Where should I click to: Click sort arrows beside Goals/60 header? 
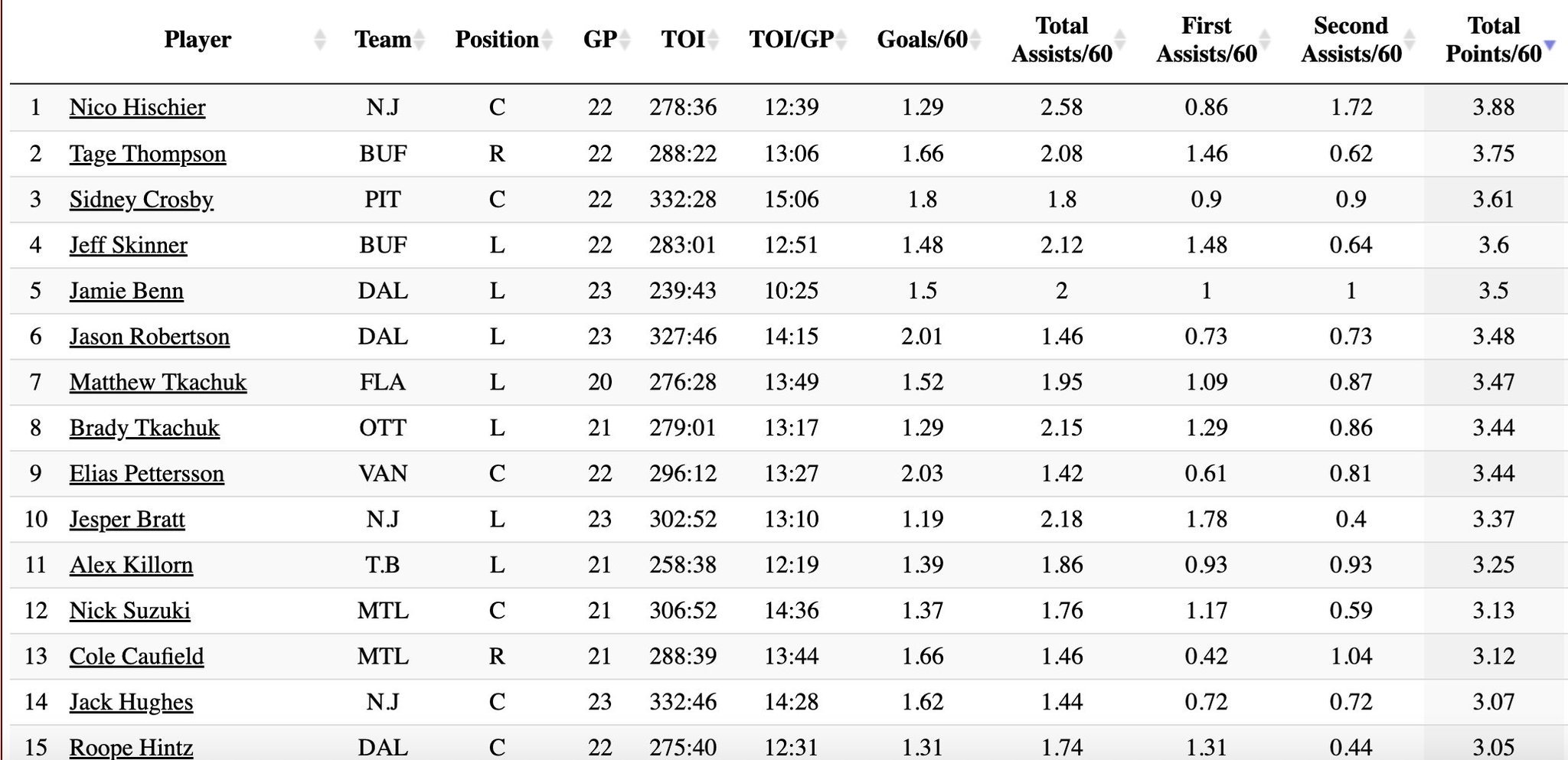pyautogui.click(x=975, y=40)
